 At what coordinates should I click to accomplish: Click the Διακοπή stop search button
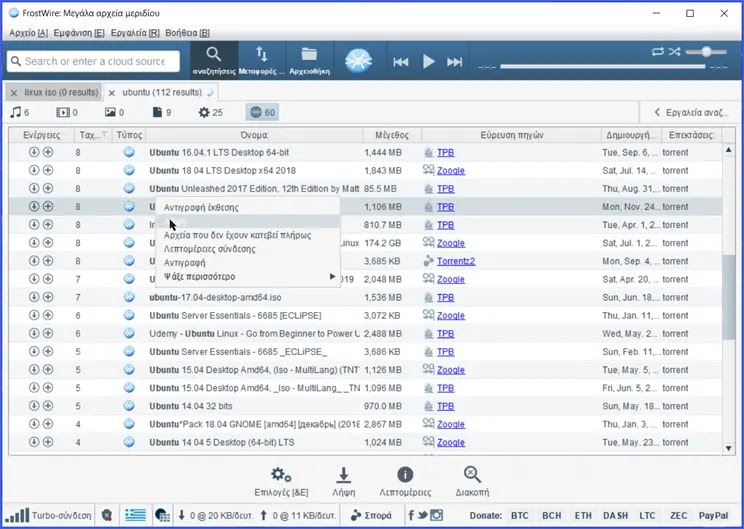click(472, 482)
